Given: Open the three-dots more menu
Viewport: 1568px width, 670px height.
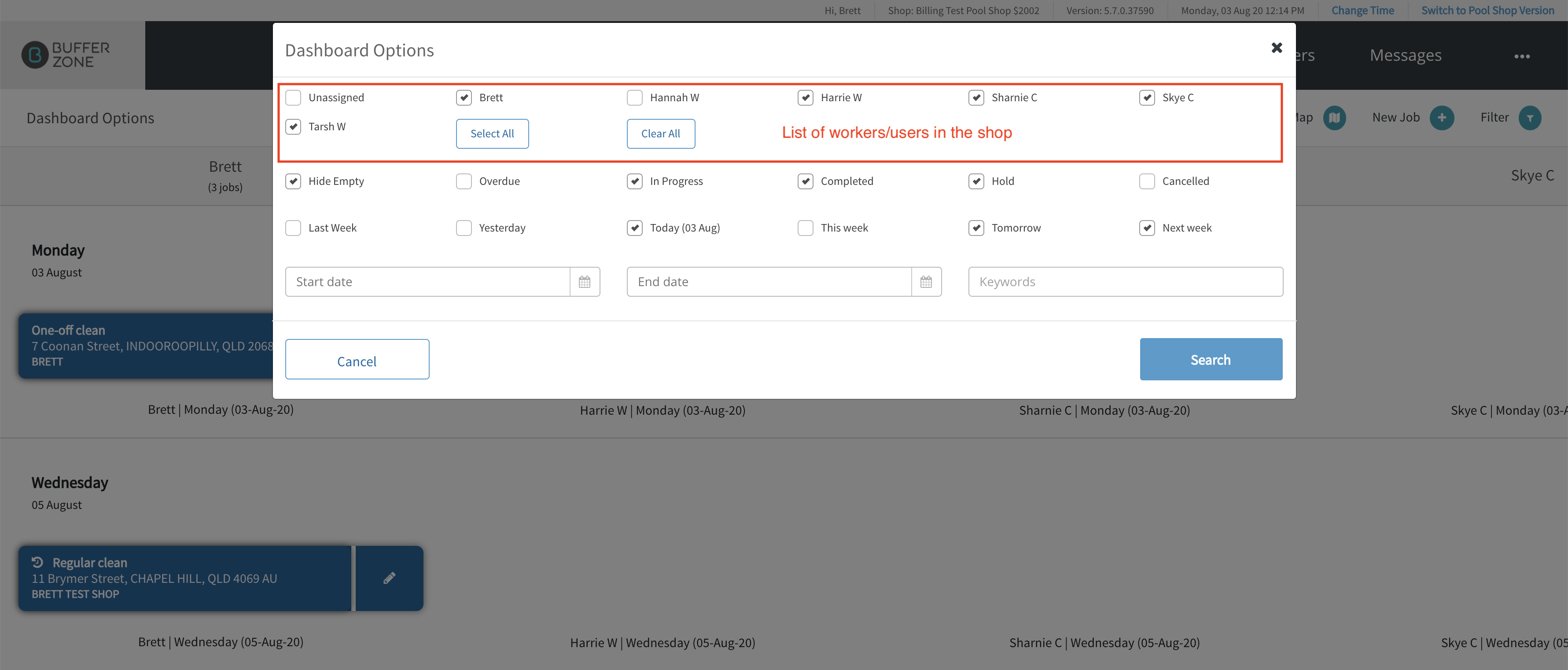Looking at the screenshot, I should tap(1522, 57).
